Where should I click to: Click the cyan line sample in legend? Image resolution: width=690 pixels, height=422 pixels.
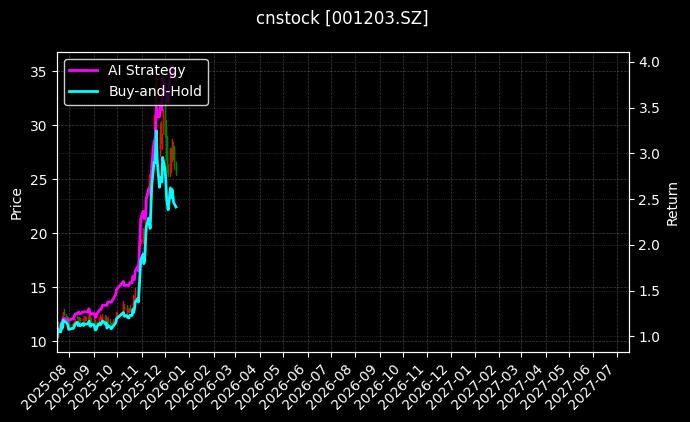pyautogui.click(x=83, y=91)
